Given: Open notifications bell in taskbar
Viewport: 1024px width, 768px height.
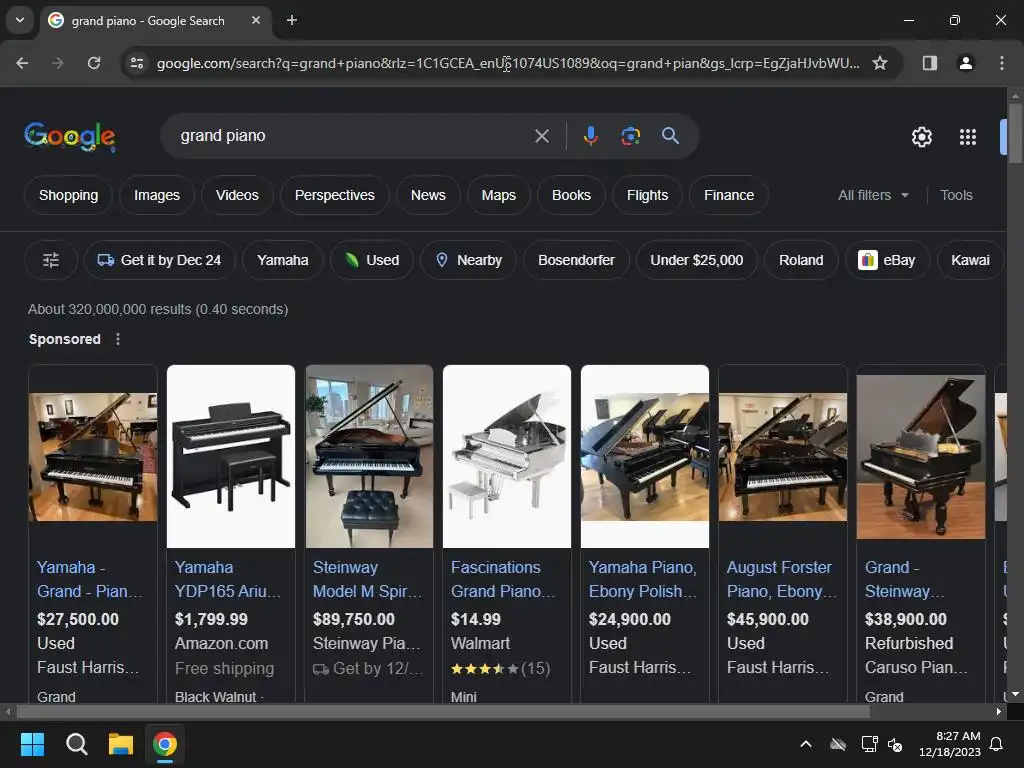Looking at the screenshot, I should [997, 744].
